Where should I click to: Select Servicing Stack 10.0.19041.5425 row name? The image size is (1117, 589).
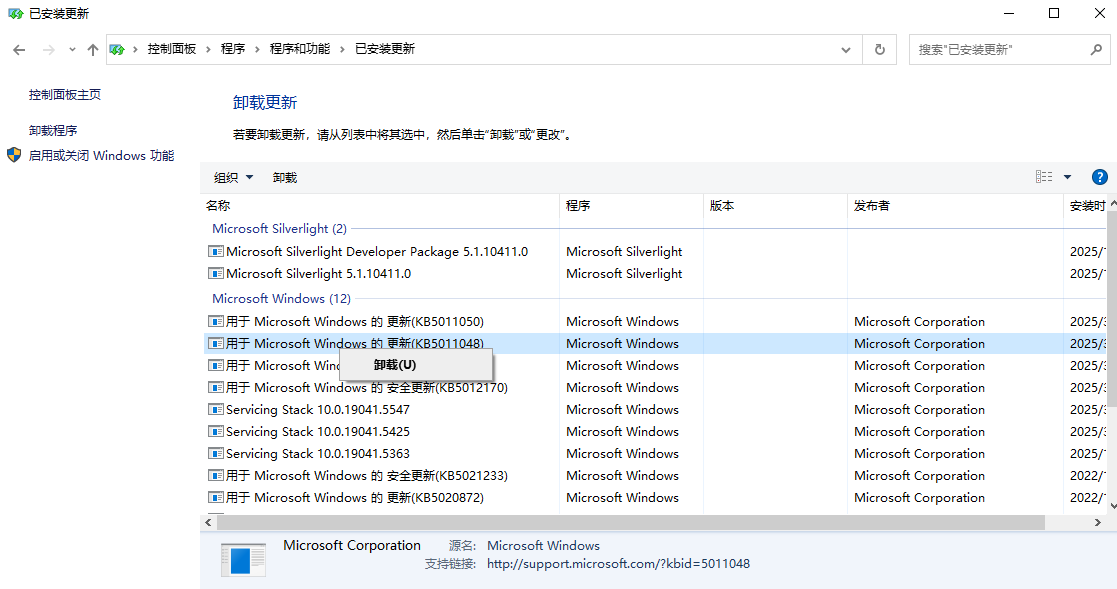coord(318,432)
